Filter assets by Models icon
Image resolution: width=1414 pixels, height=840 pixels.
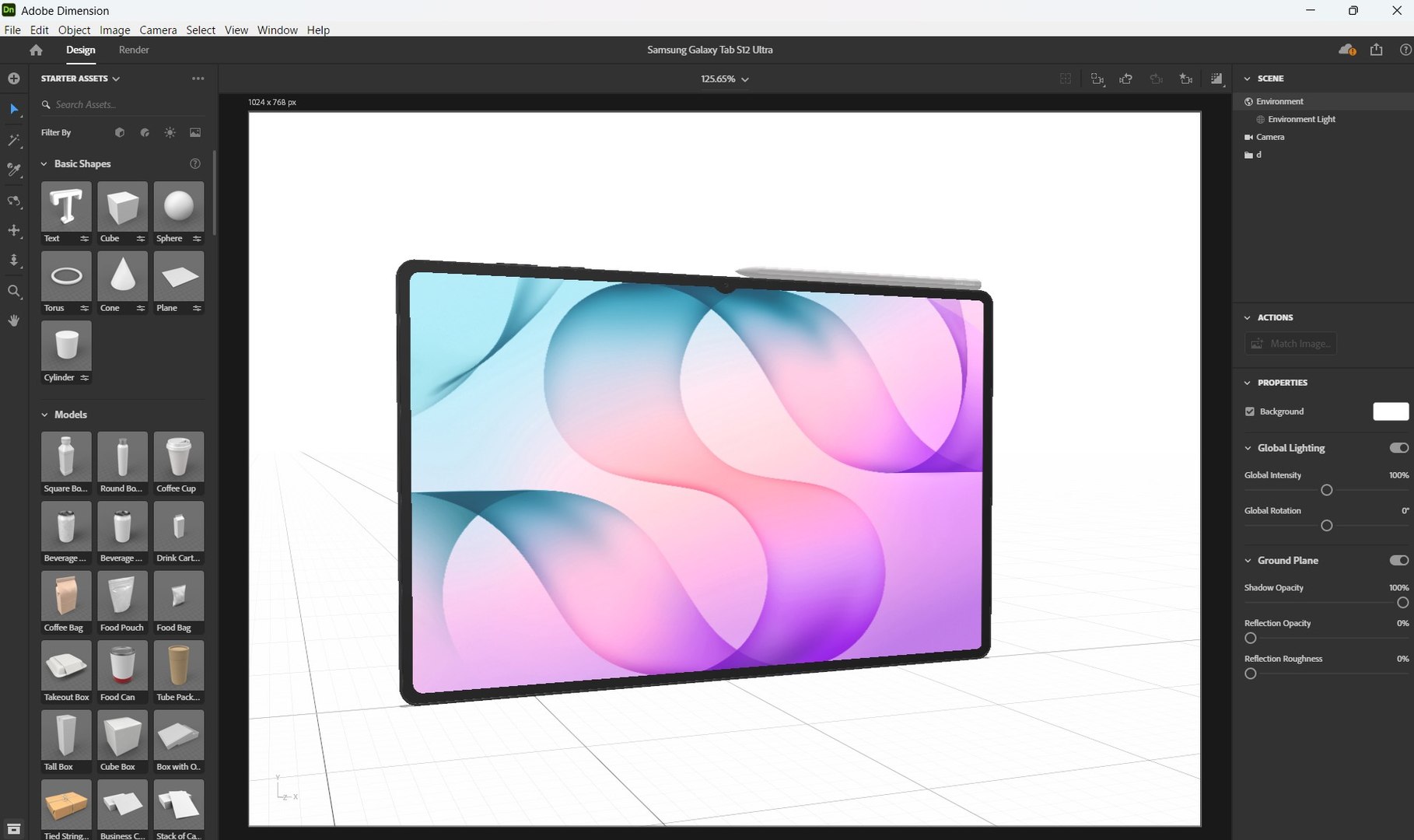click(120, 133)
